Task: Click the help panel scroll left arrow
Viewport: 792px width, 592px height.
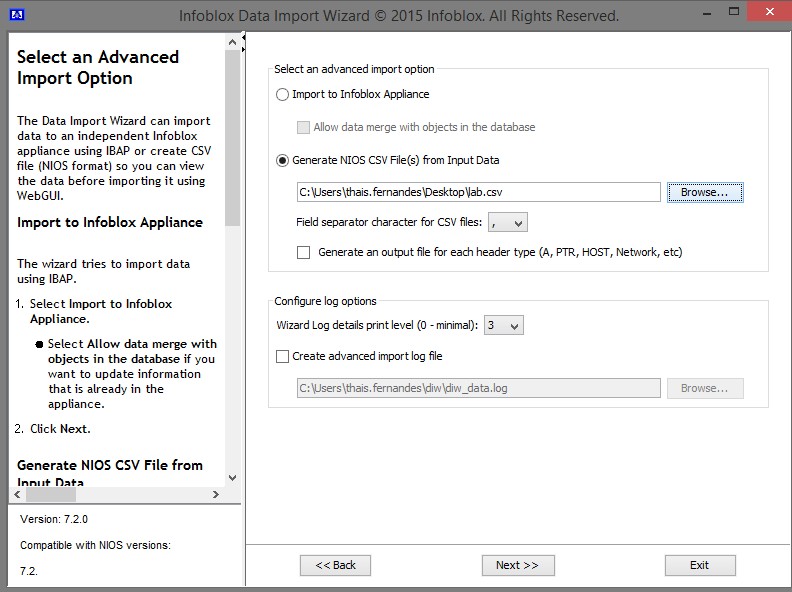Action: pyautogui.click(x=18, y=495)
